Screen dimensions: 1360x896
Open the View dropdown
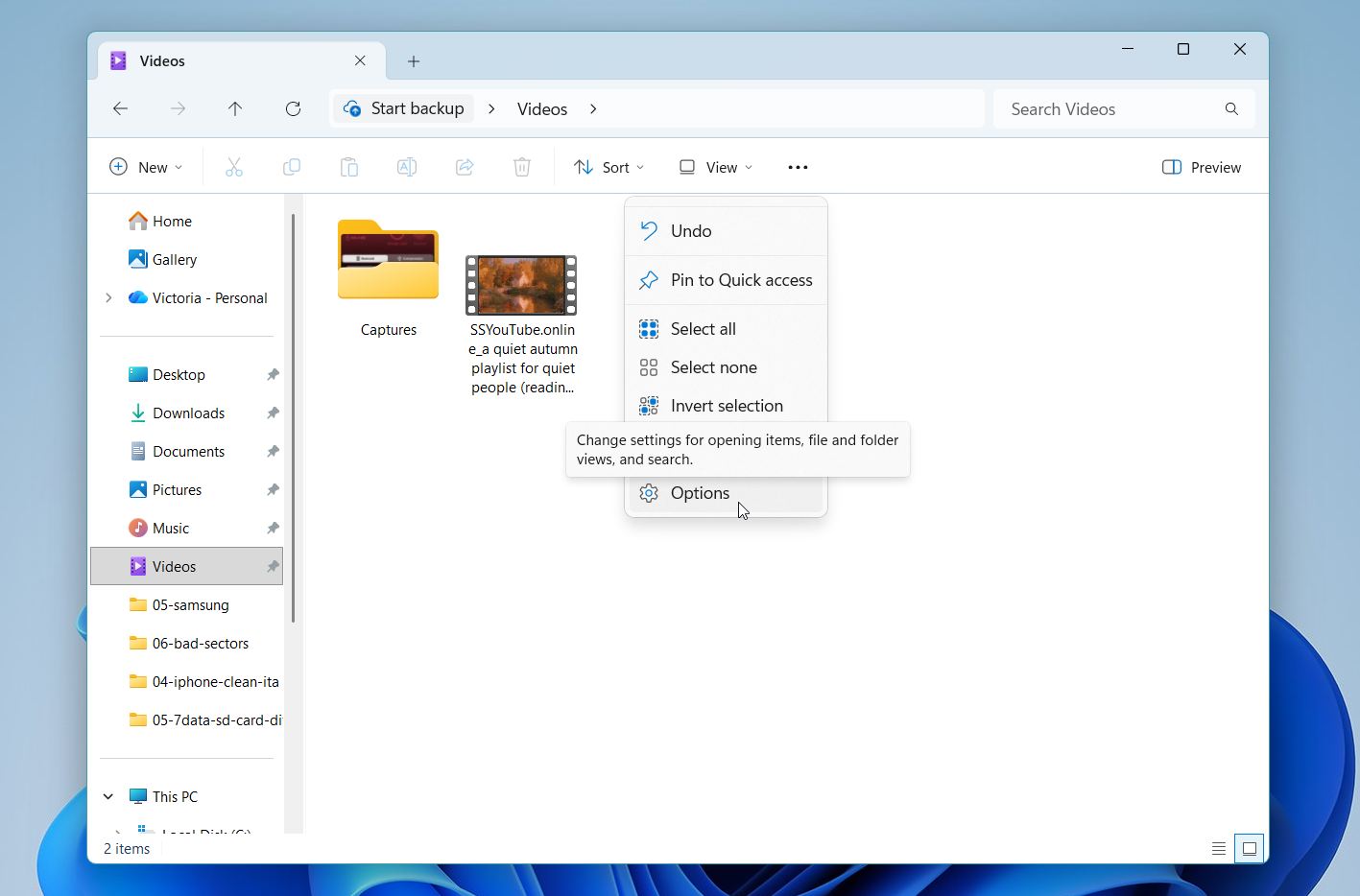716,167
